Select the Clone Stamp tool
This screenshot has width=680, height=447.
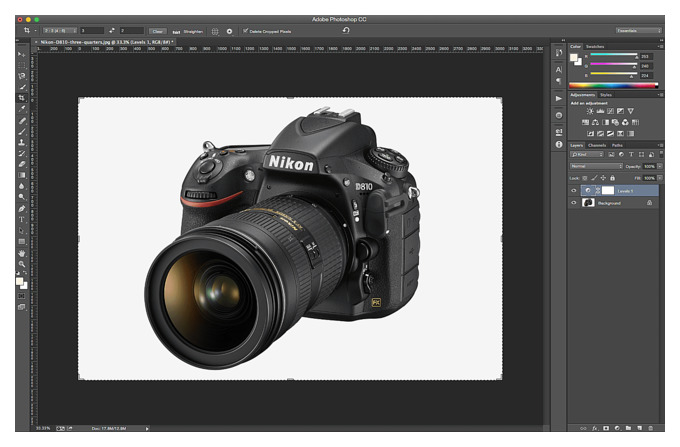21,142
